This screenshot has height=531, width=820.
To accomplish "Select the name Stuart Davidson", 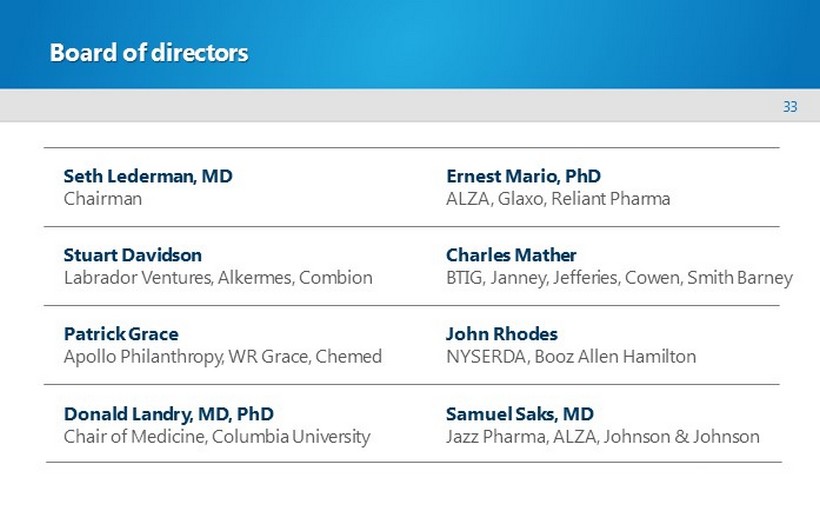I will coord(133,255).
